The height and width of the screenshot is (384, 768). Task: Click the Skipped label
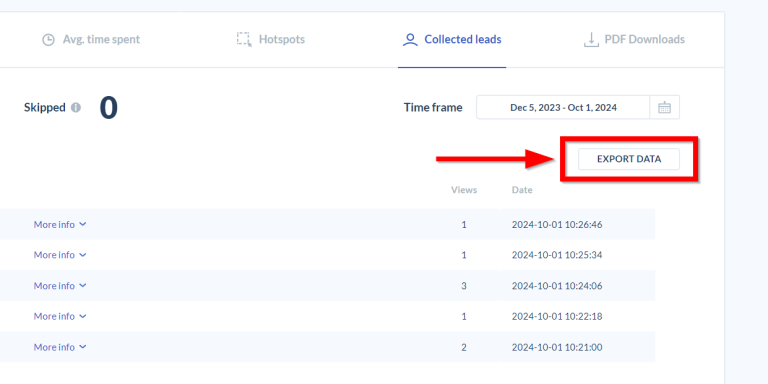point(45,107)
